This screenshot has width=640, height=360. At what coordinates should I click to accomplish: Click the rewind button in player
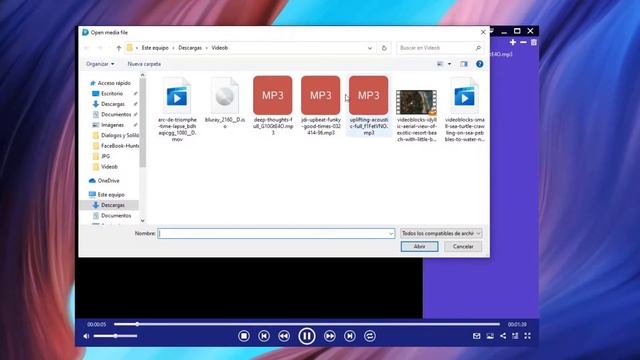pyautogui.click(x=284, y=336)
